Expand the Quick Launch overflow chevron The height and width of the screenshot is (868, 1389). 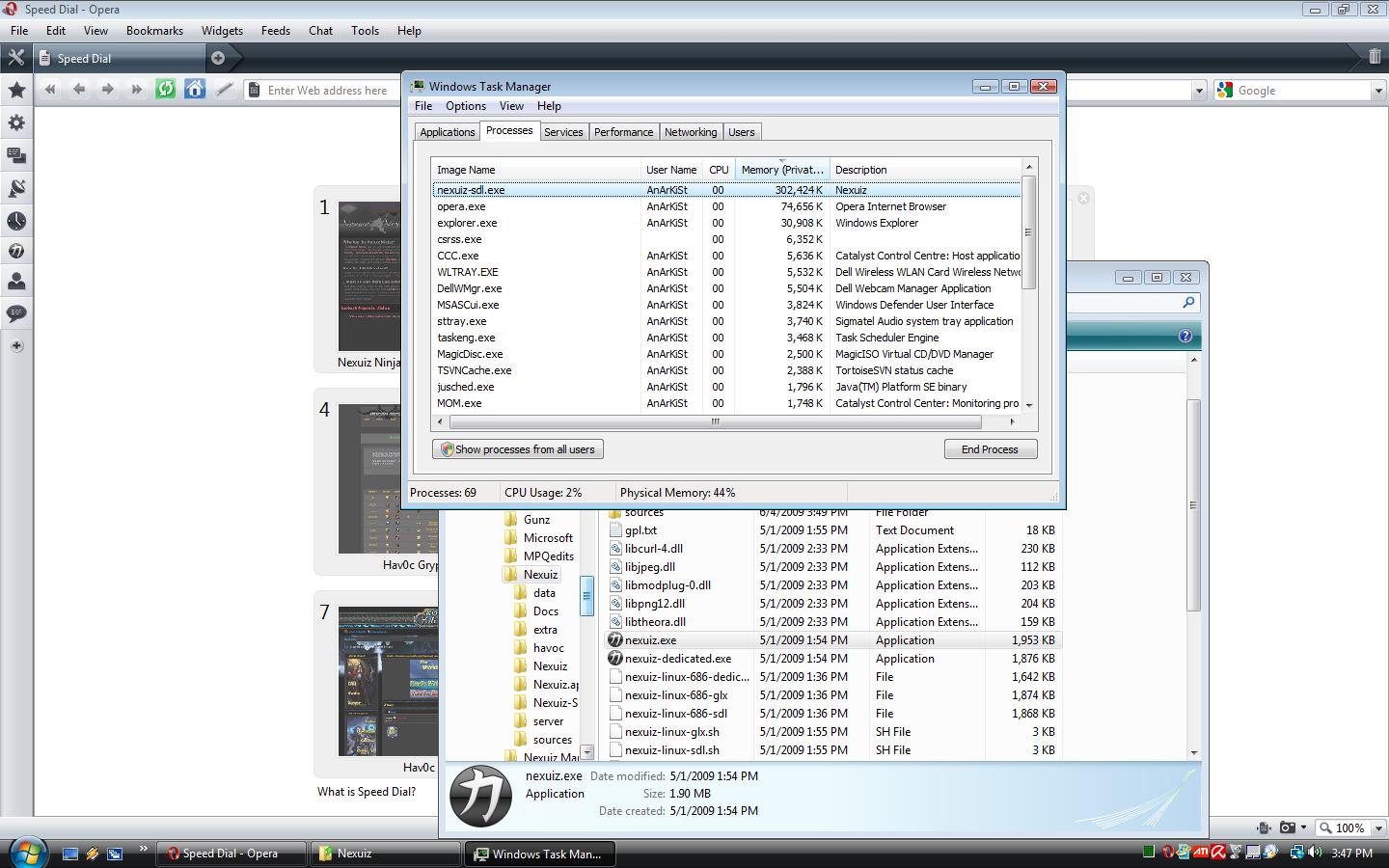144,850
